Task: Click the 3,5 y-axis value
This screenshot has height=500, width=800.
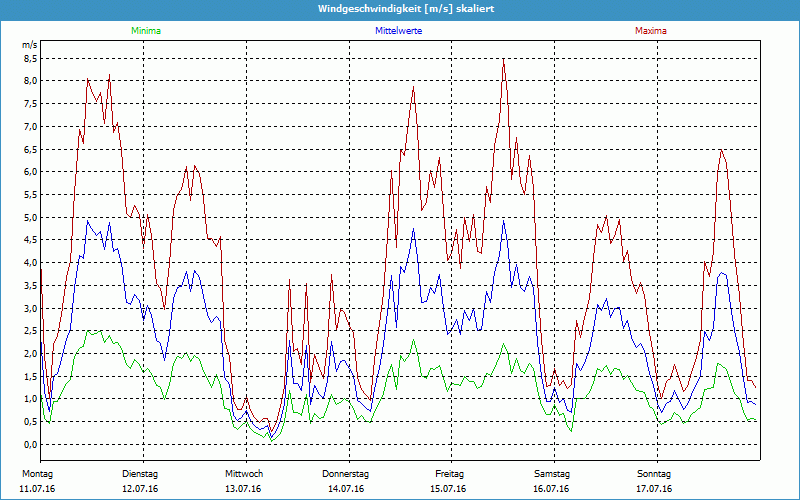Action: tap(31, 285)
